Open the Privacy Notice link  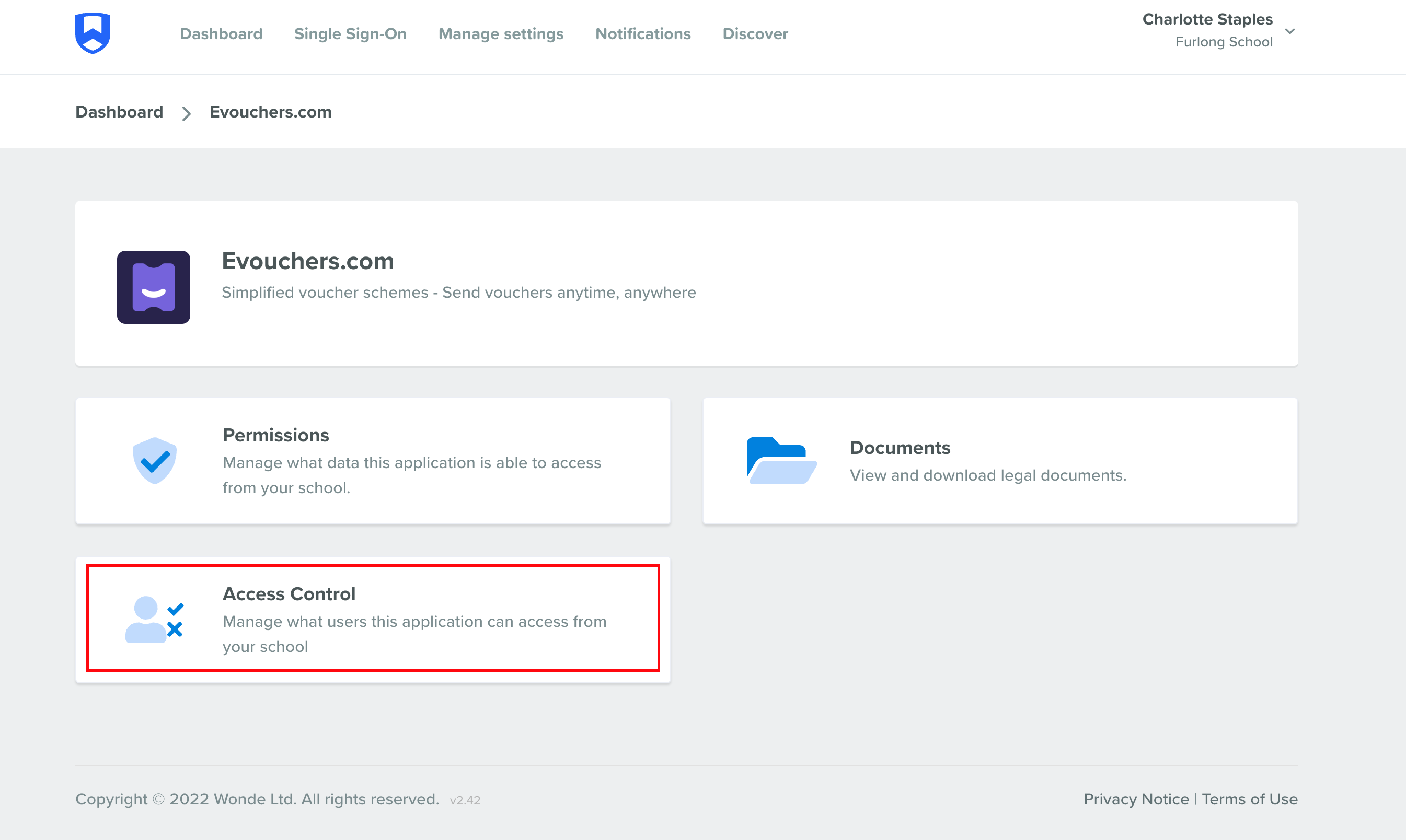(x=1136, y=799)
